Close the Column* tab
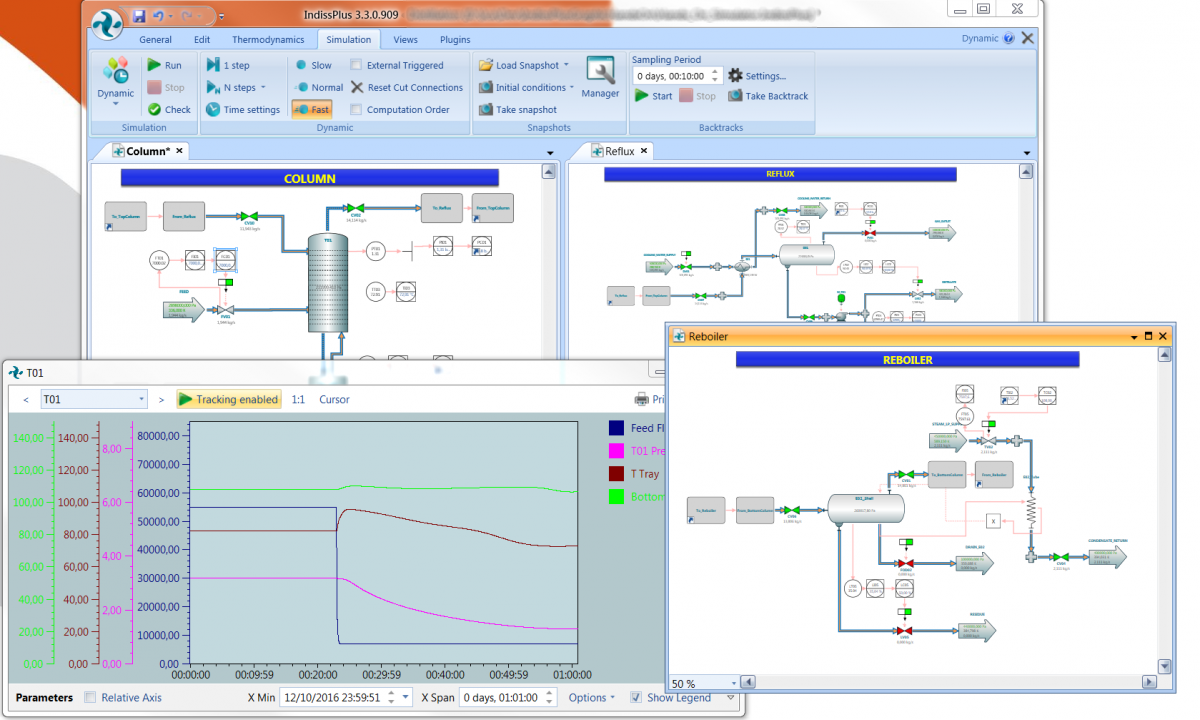 coord(180,151)
